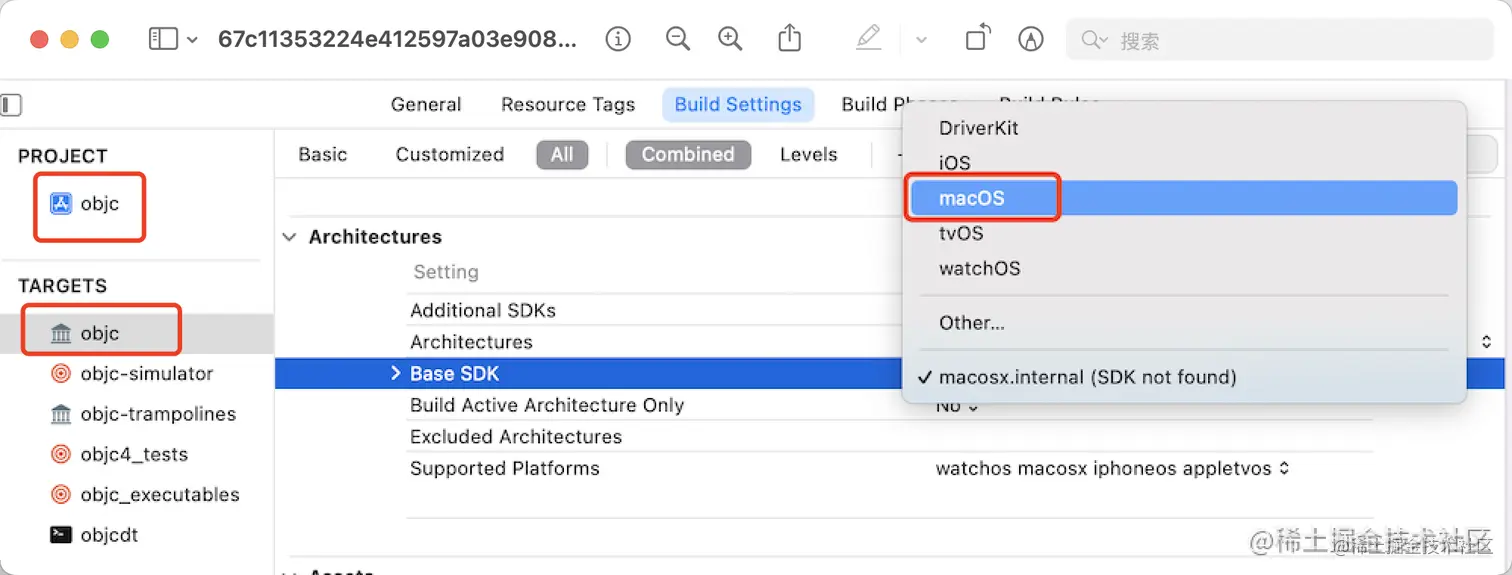
Task: Click the share icon
Action: tap(790, 39)
